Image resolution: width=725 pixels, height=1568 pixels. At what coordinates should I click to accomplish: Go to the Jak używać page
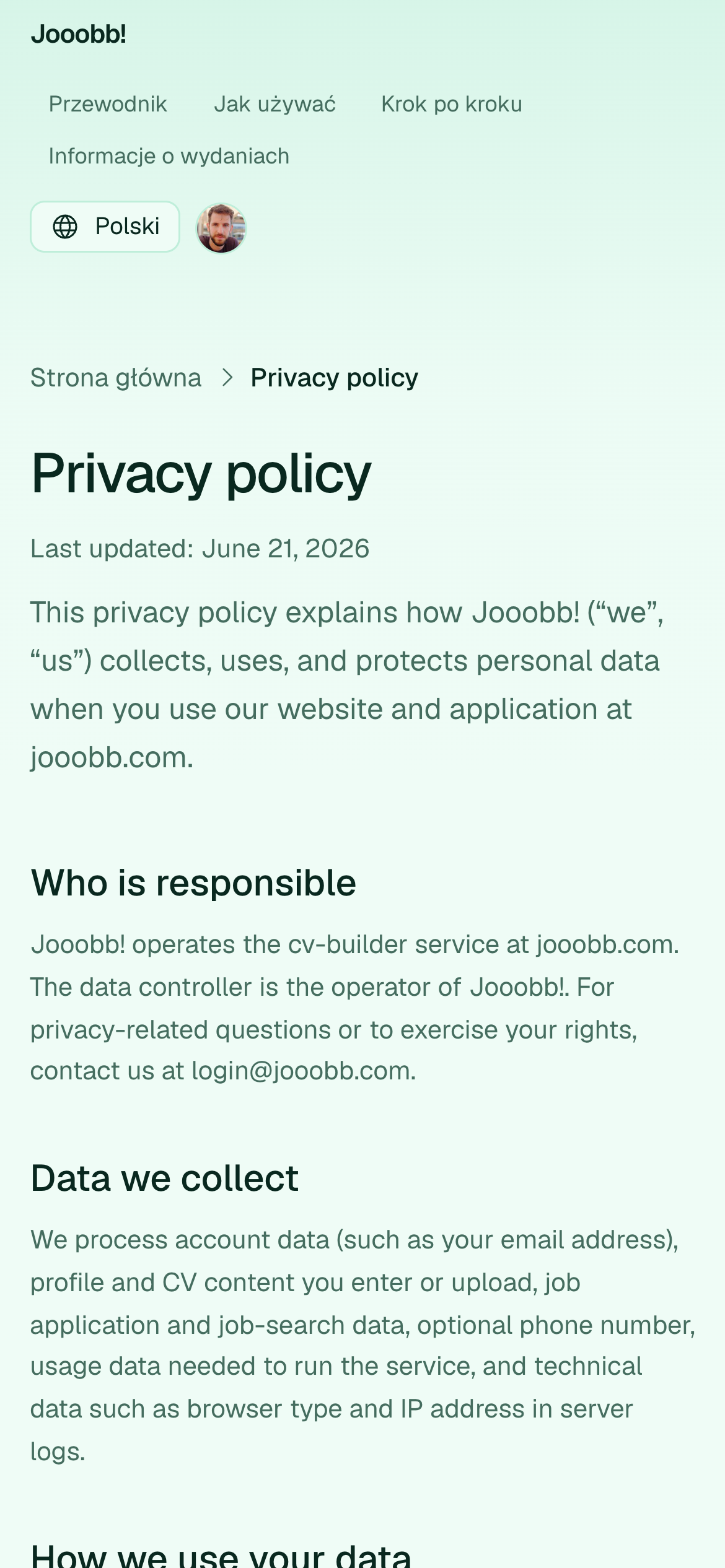[275, 104]
